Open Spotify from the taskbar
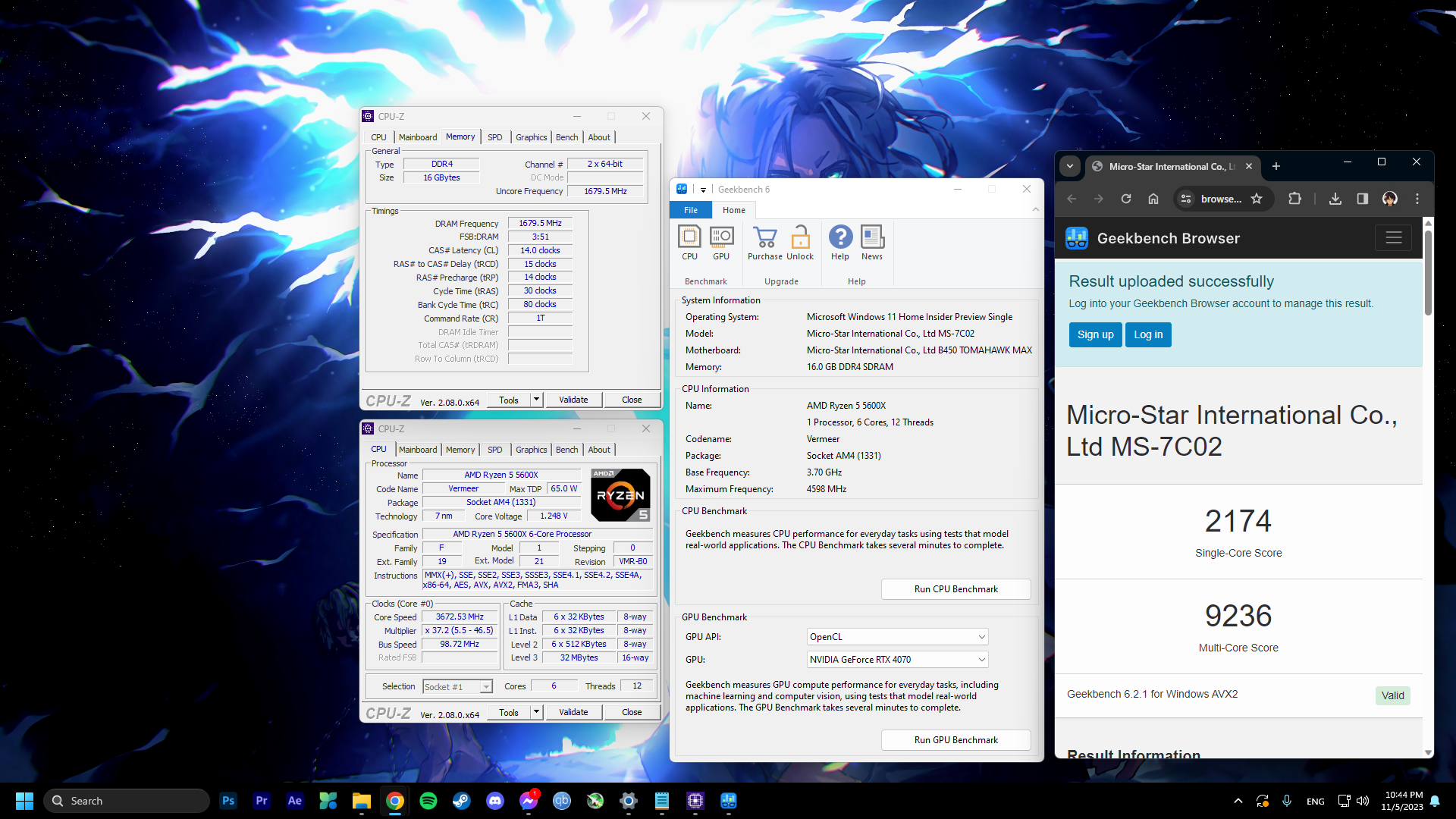 428,801
